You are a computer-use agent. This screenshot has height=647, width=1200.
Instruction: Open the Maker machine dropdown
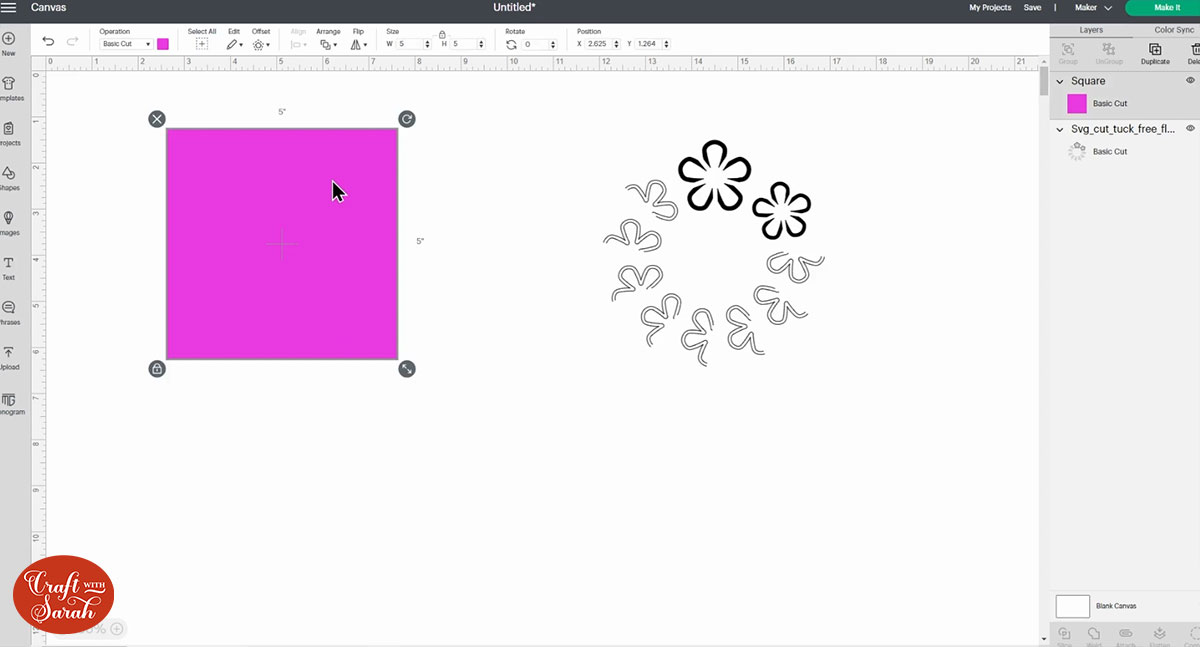[x=1093, y=7]
